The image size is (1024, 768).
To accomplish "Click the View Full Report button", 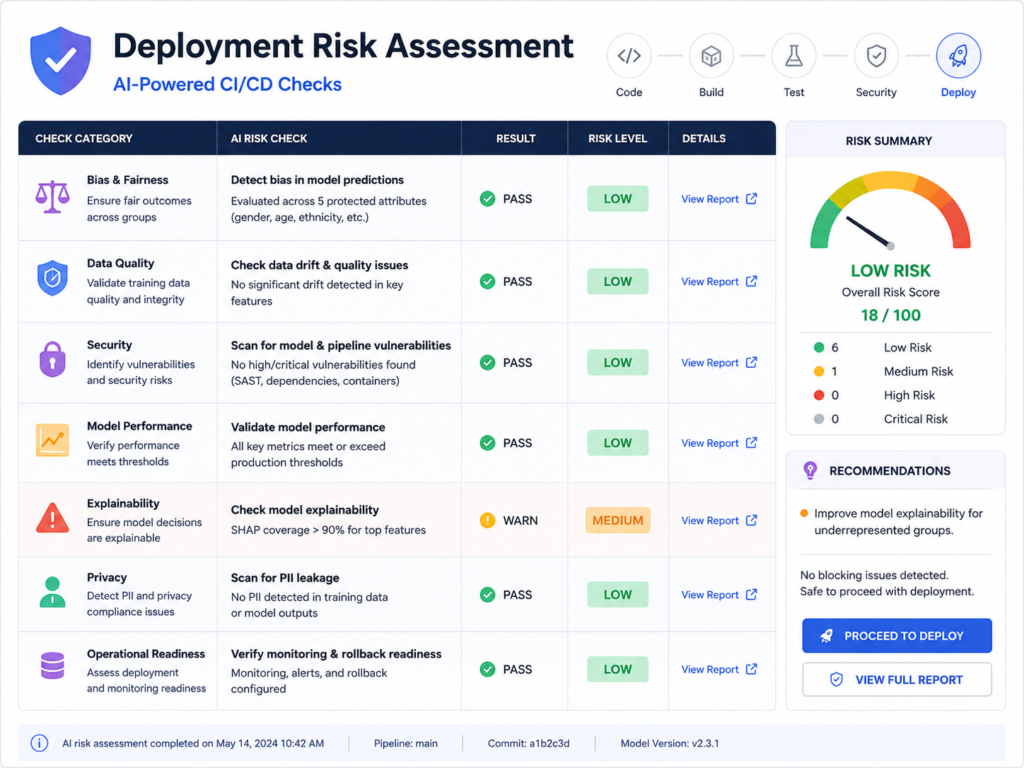I will (x=897, y=680).
